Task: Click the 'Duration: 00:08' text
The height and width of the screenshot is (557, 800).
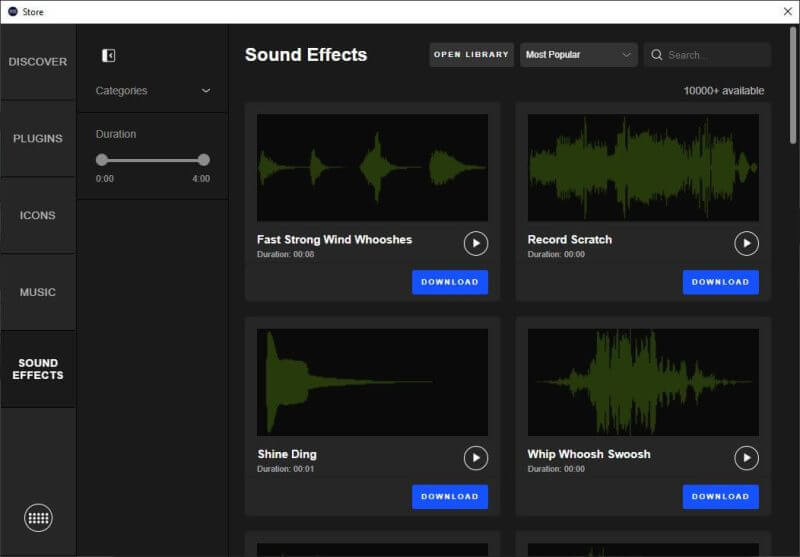Action: [285, 255]
